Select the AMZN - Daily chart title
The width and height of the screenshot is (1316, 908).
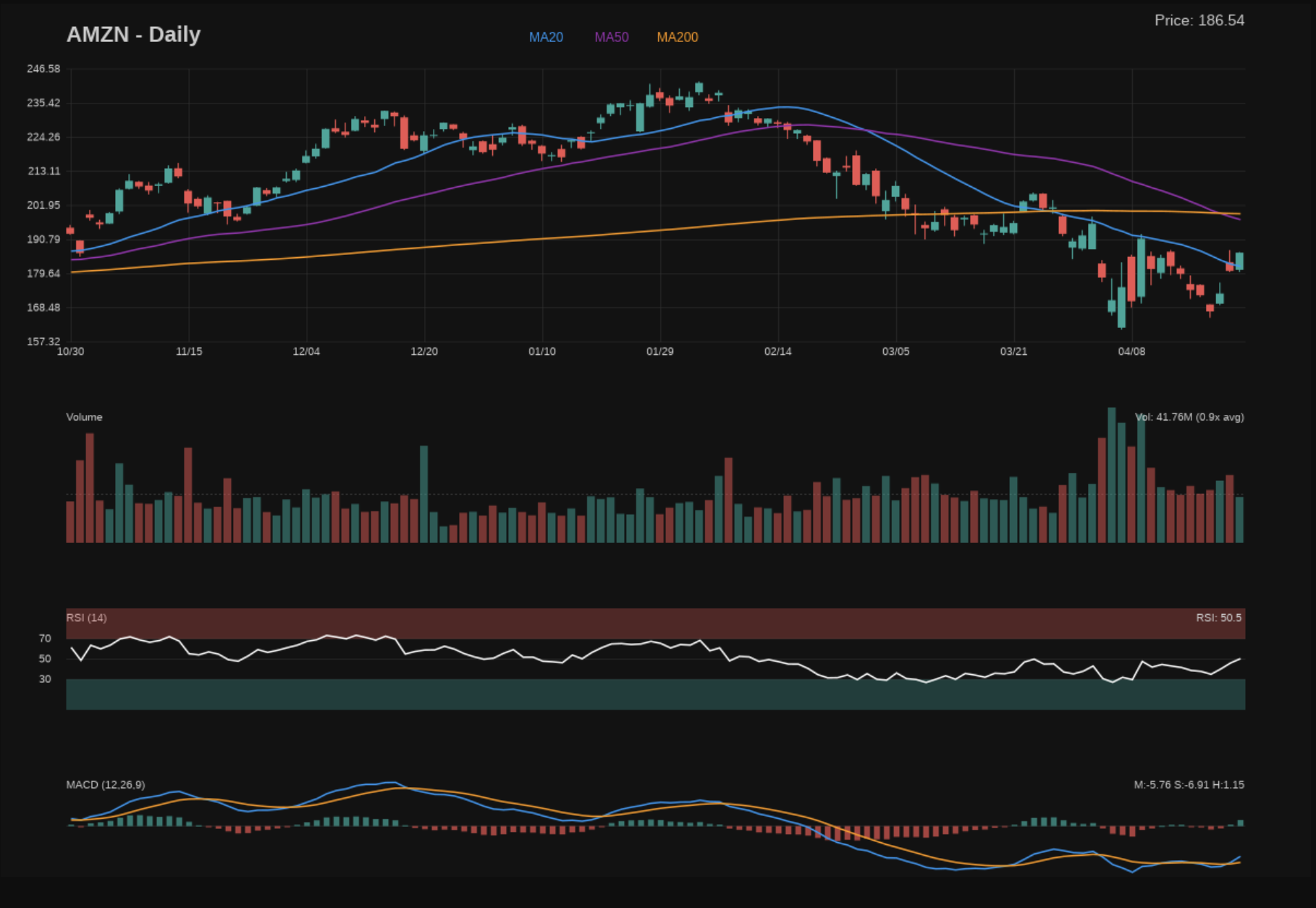134,34
